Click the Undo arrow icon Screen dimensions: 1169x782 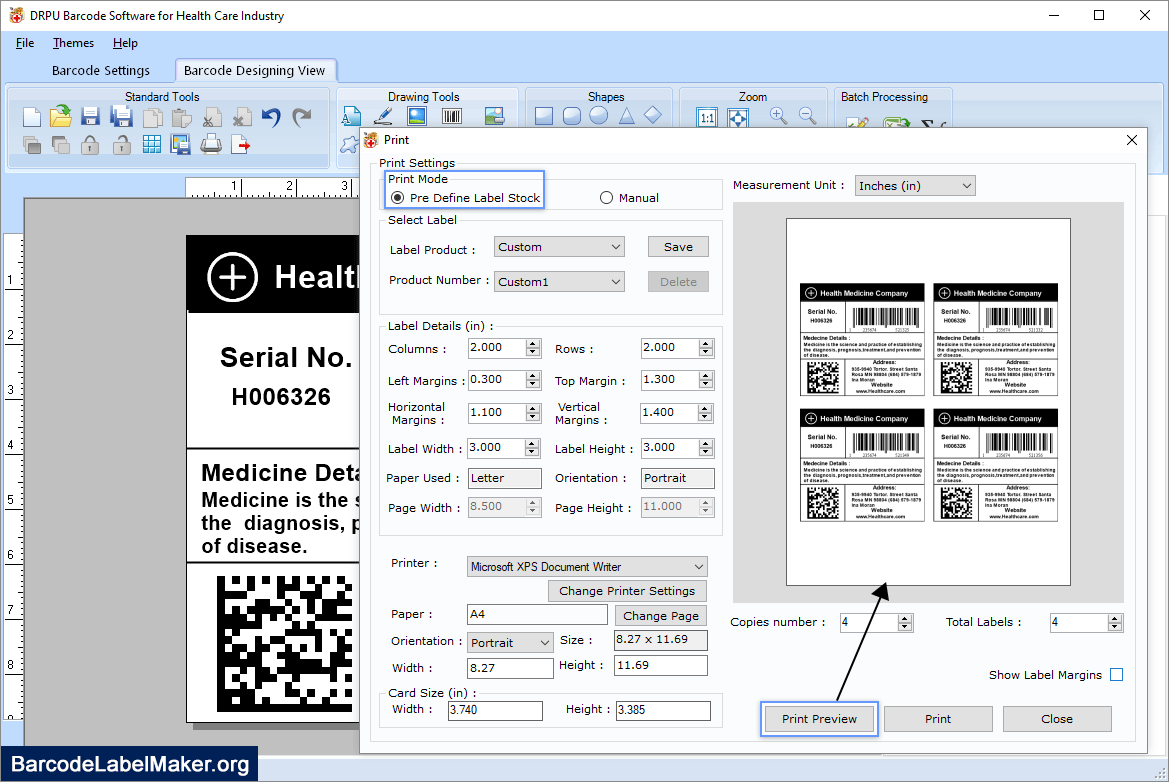[269, 118]
